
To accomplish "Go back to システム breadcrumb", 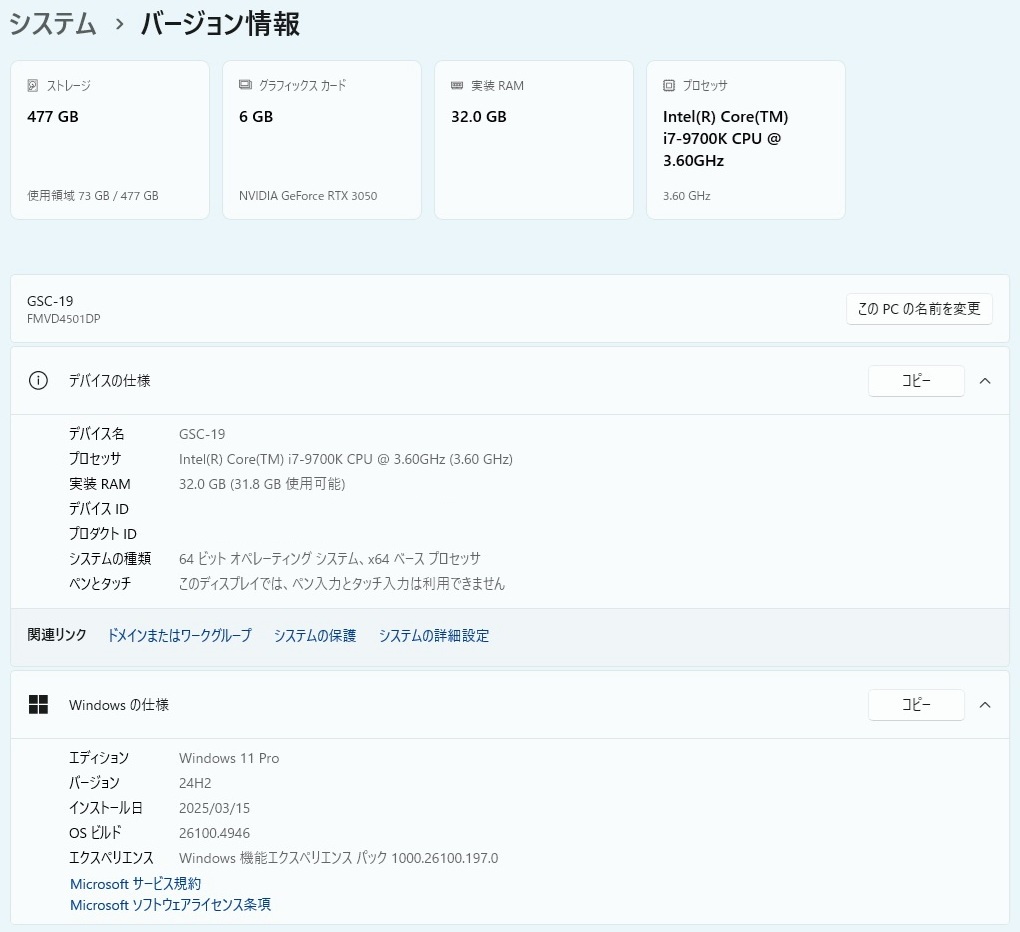I will point(53,25).
